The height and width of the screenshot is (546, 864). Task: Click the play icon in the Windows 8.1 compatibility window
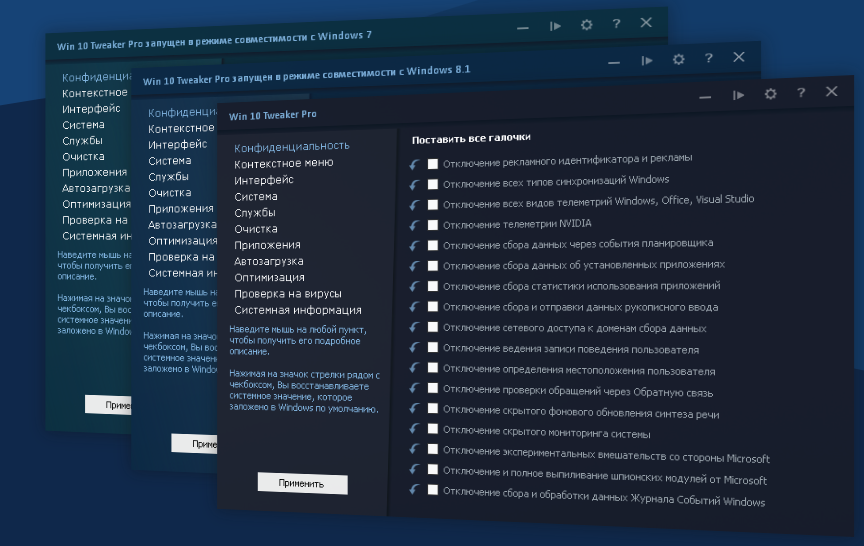647,61
